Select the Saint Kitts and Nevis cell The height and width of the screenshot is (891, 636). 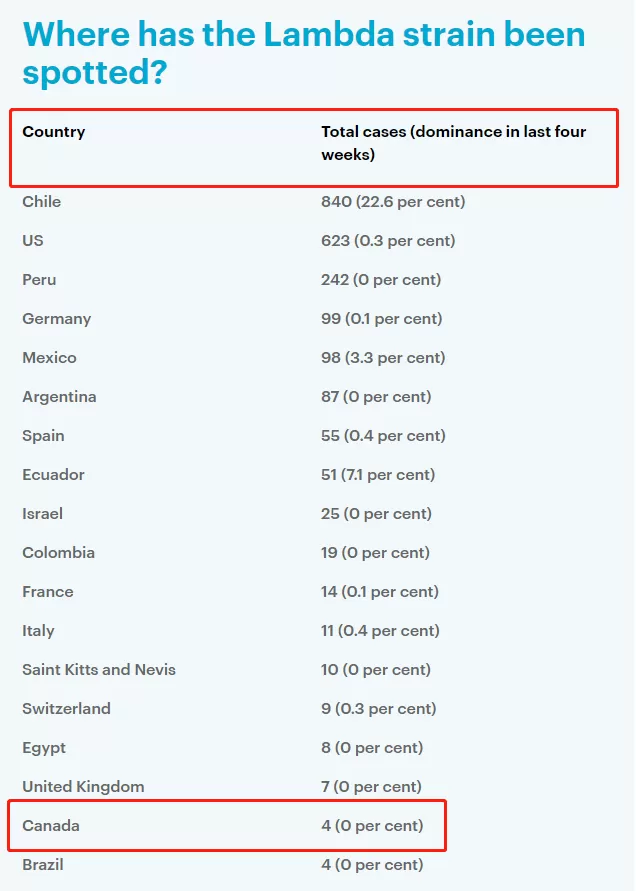click(99, 669)
